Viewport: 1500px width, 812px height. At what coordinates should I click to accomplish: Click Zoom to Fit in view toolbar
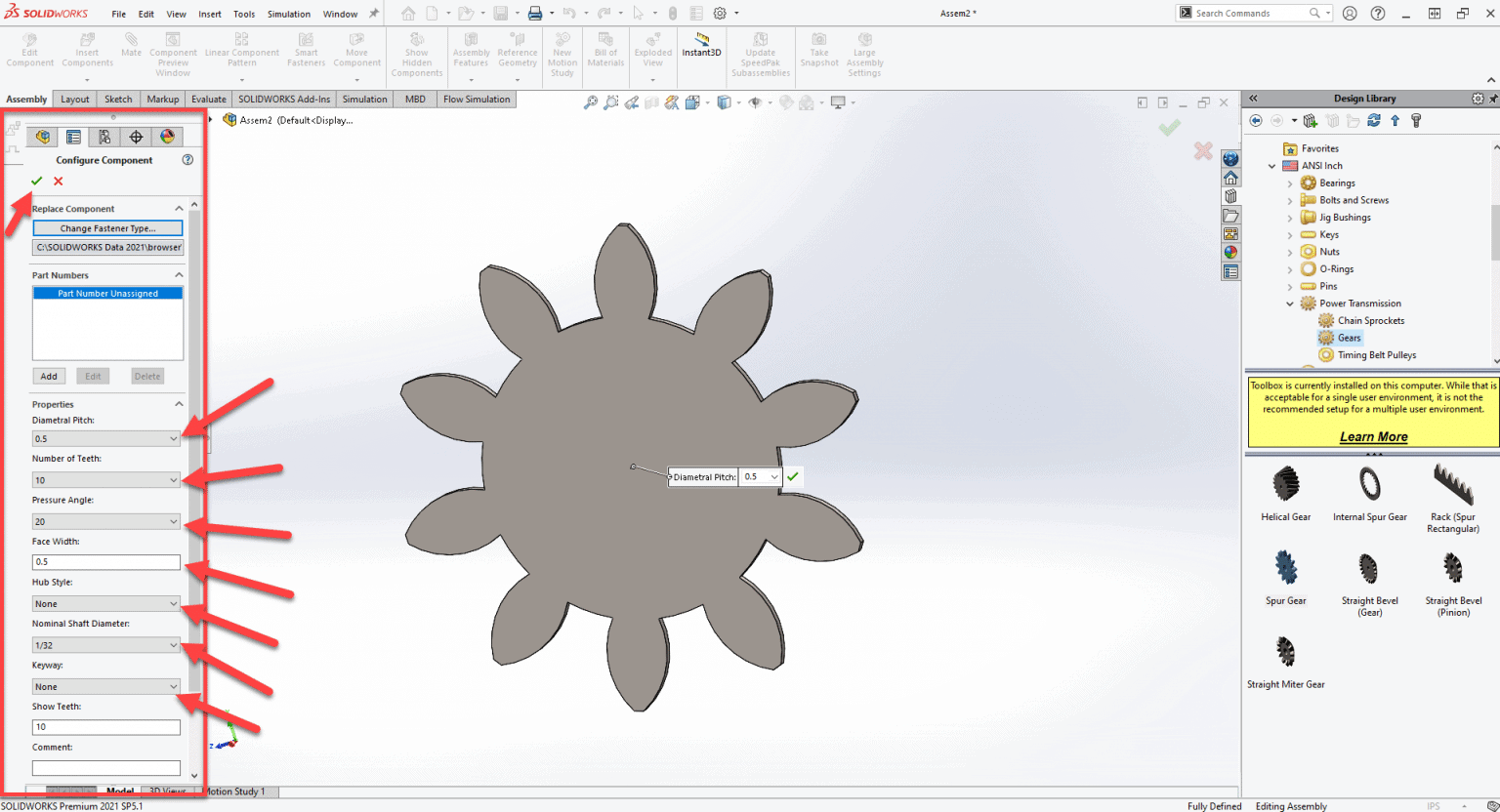pyautogui.click(x=590, y=102)
